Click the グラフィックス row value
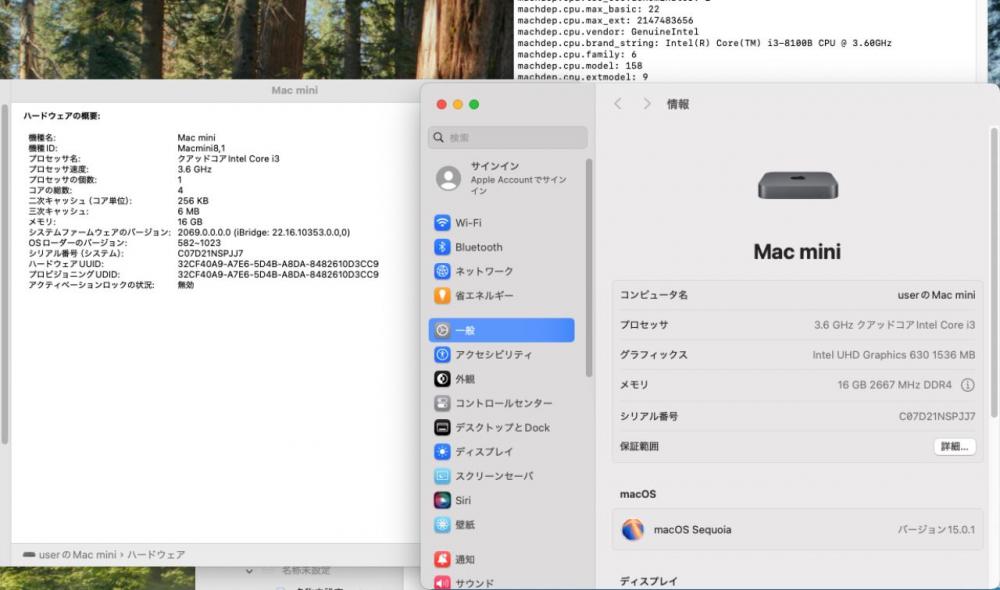This screenshot has width=1000, height=590. click(x=893, y=355)
